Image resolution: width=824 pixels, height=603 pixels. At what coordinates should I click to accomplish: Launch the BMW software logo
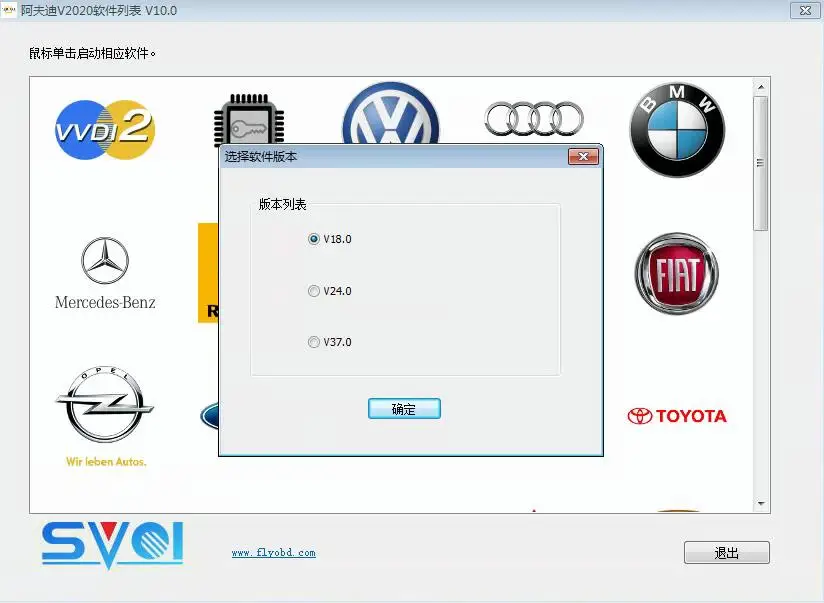pos(677,129)
